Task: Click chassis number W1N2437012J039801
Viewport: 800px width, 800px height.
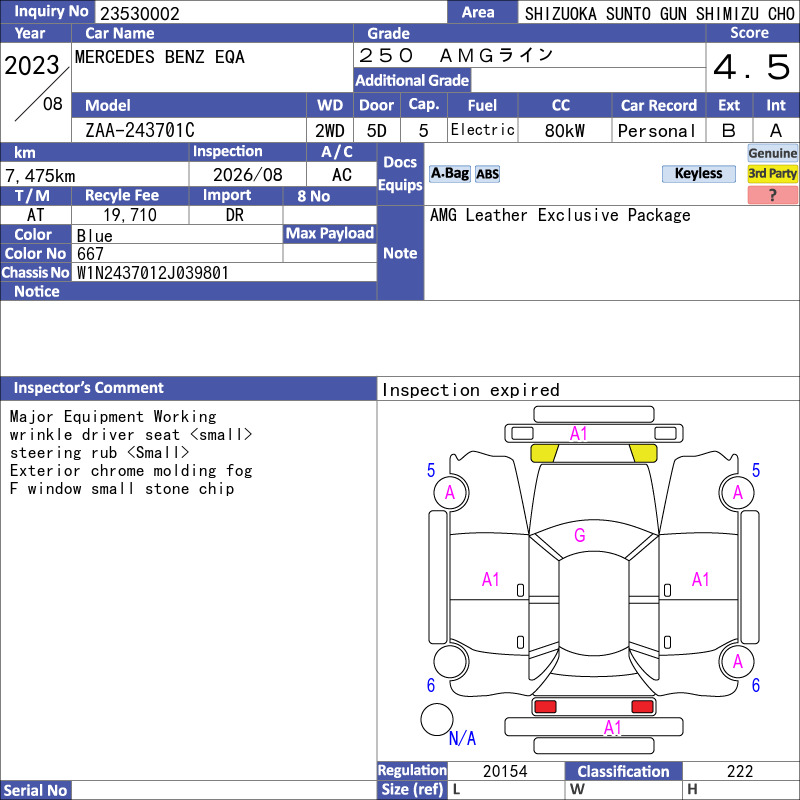Action: (153, 273)
